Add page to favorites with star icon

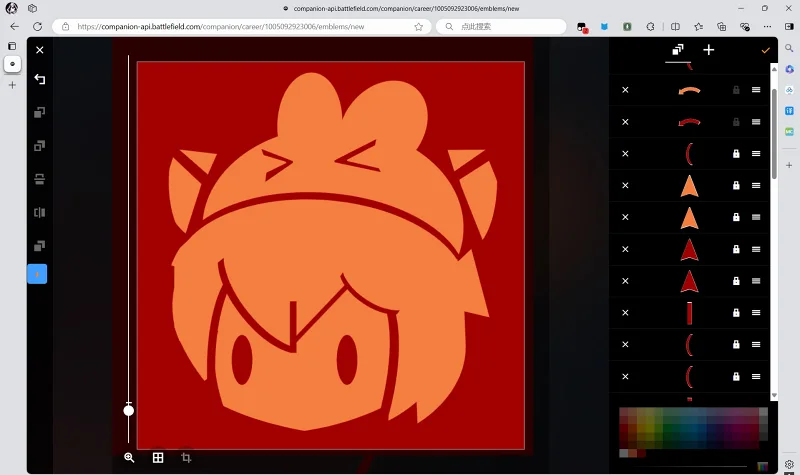(x=418, y=27)
